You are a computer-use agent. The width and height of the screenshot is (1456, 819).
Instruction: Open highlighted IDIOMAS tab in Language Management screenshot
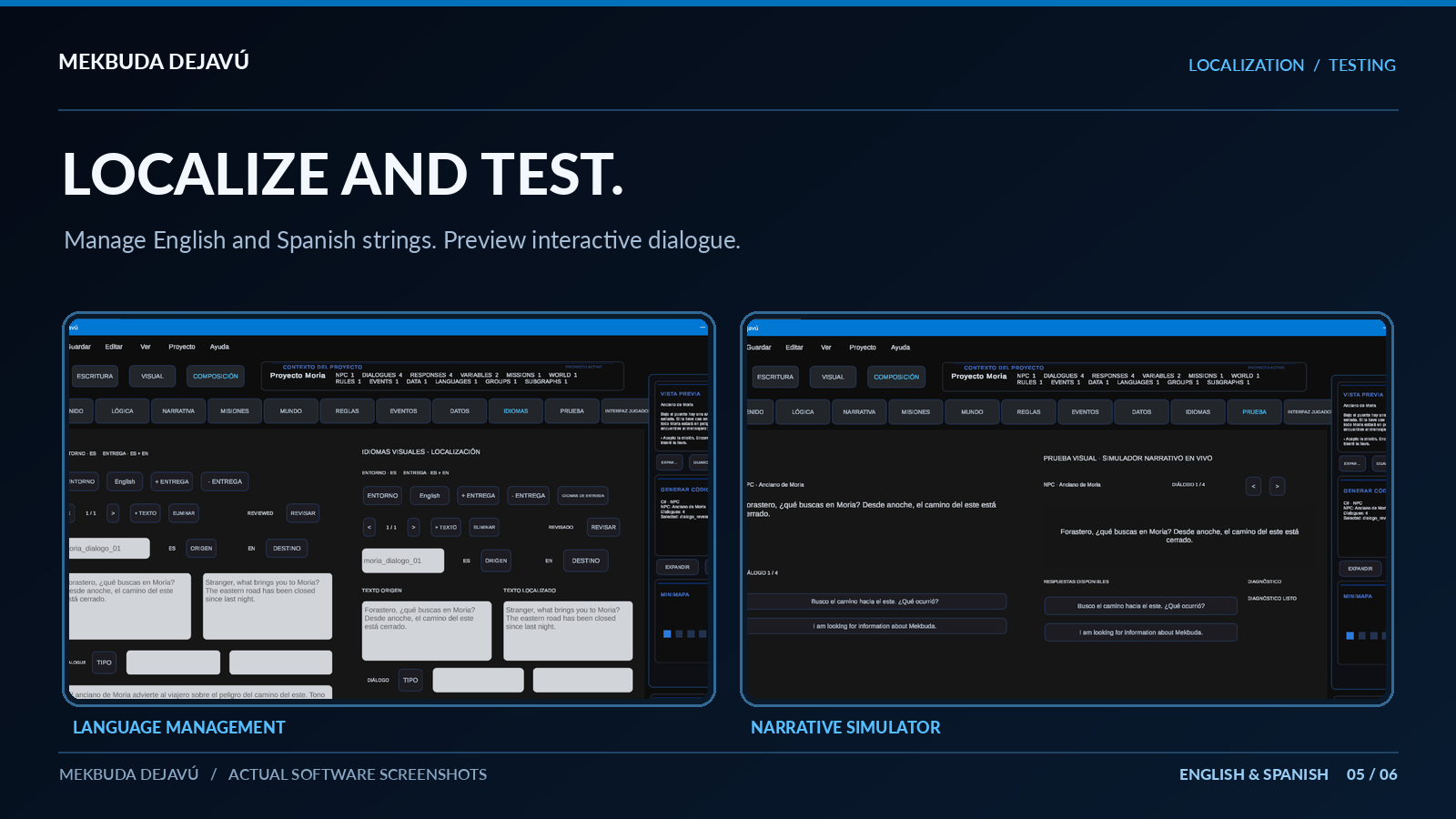(516, 411)
